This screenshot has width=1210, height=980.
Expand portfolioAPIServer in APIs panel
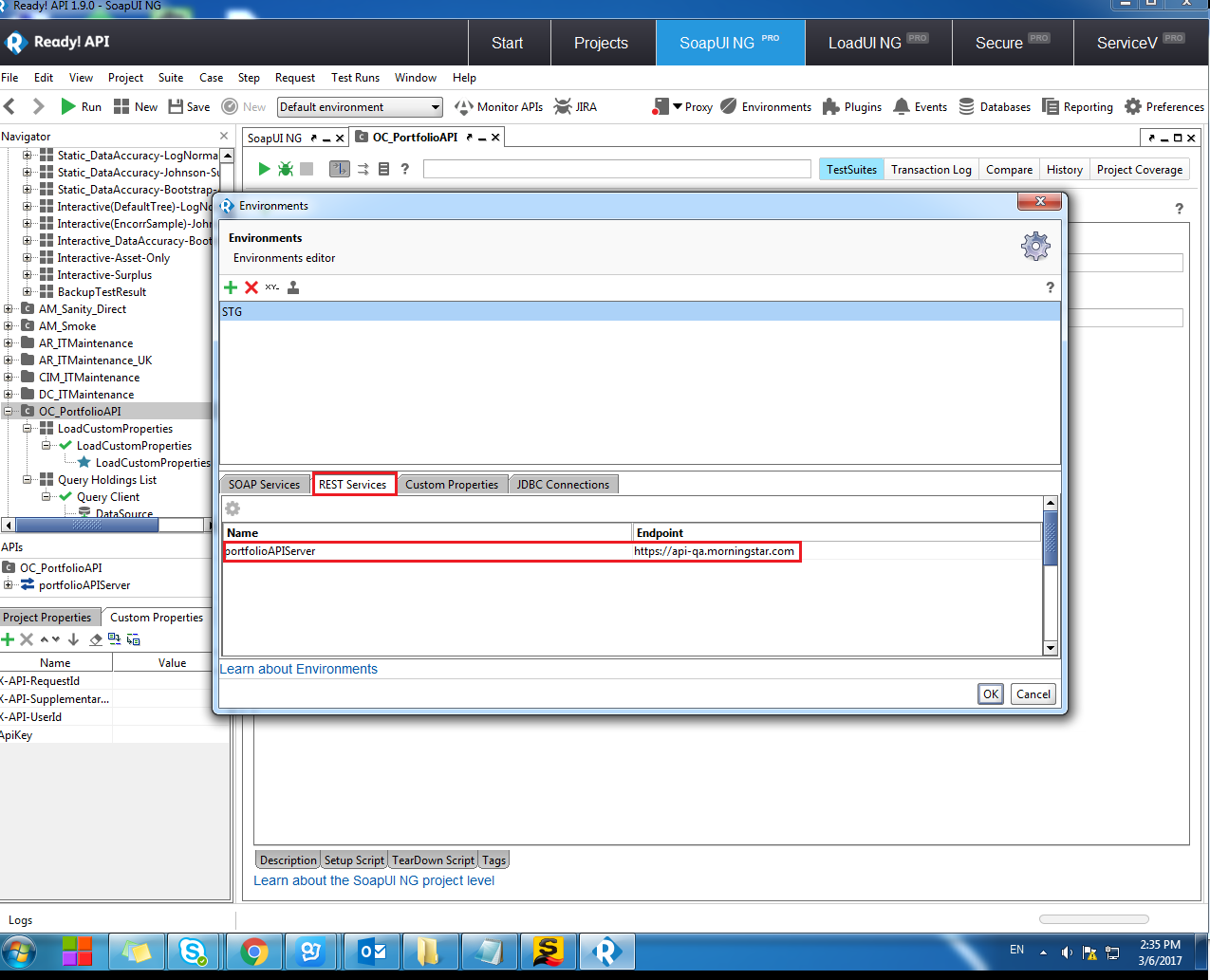click(x=9, y=584)
